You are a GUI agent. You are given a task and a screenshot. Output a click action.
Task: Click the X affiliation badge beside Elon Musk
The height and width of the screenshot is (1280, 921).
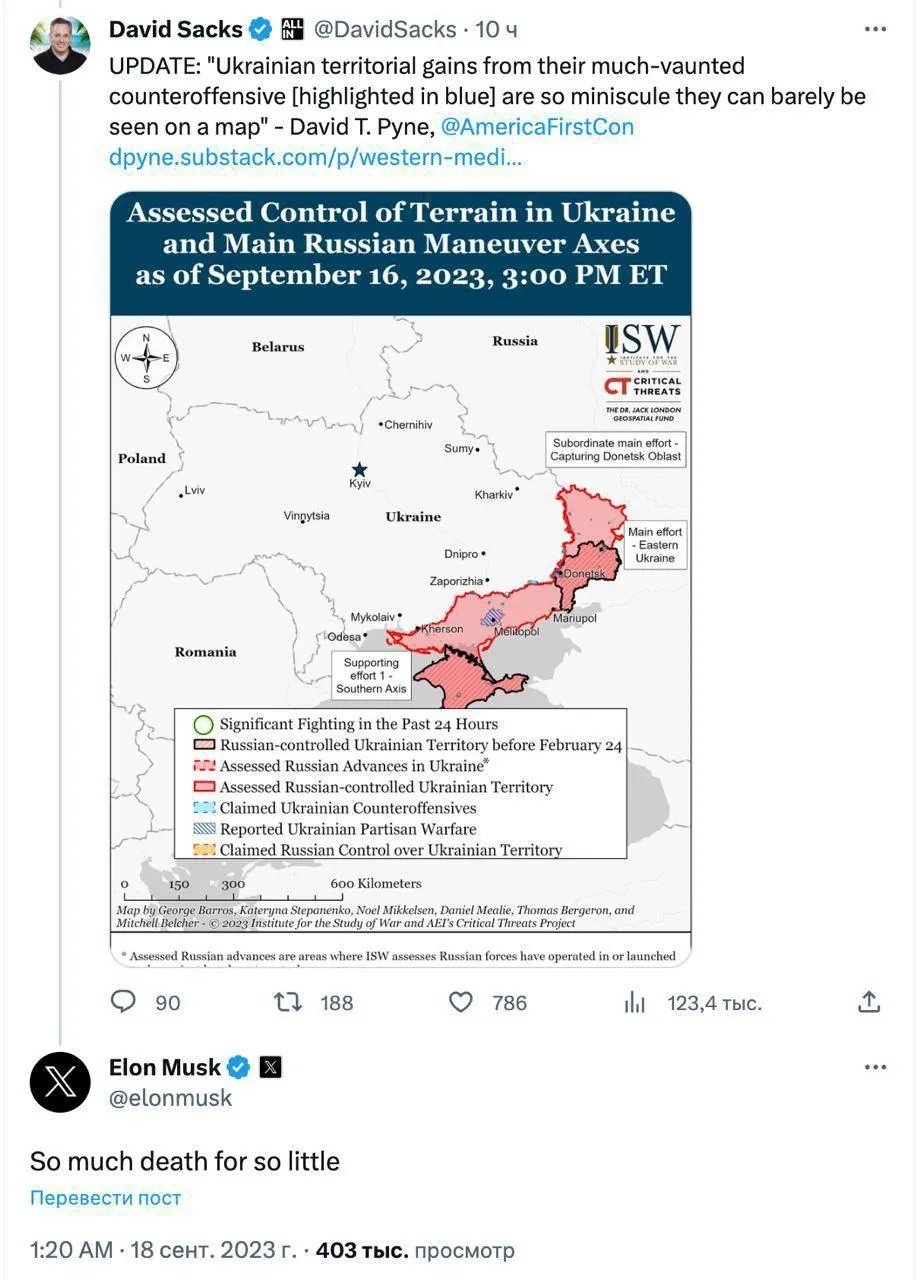coord(270,1067)
